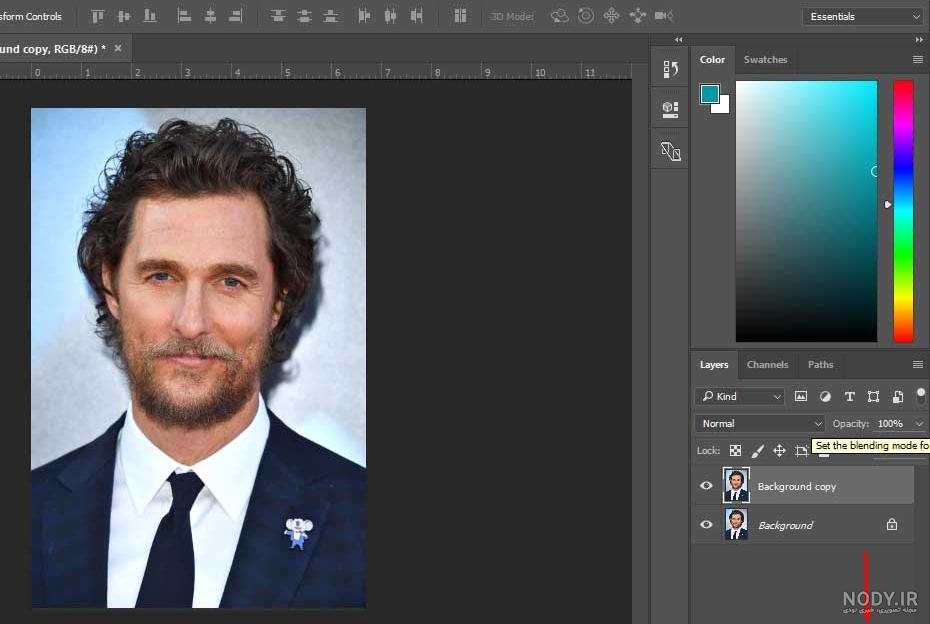Expand the Kind filter type dropdown
Image resolution: width=930 pixels, height=624 pixels.
[740, 396]
